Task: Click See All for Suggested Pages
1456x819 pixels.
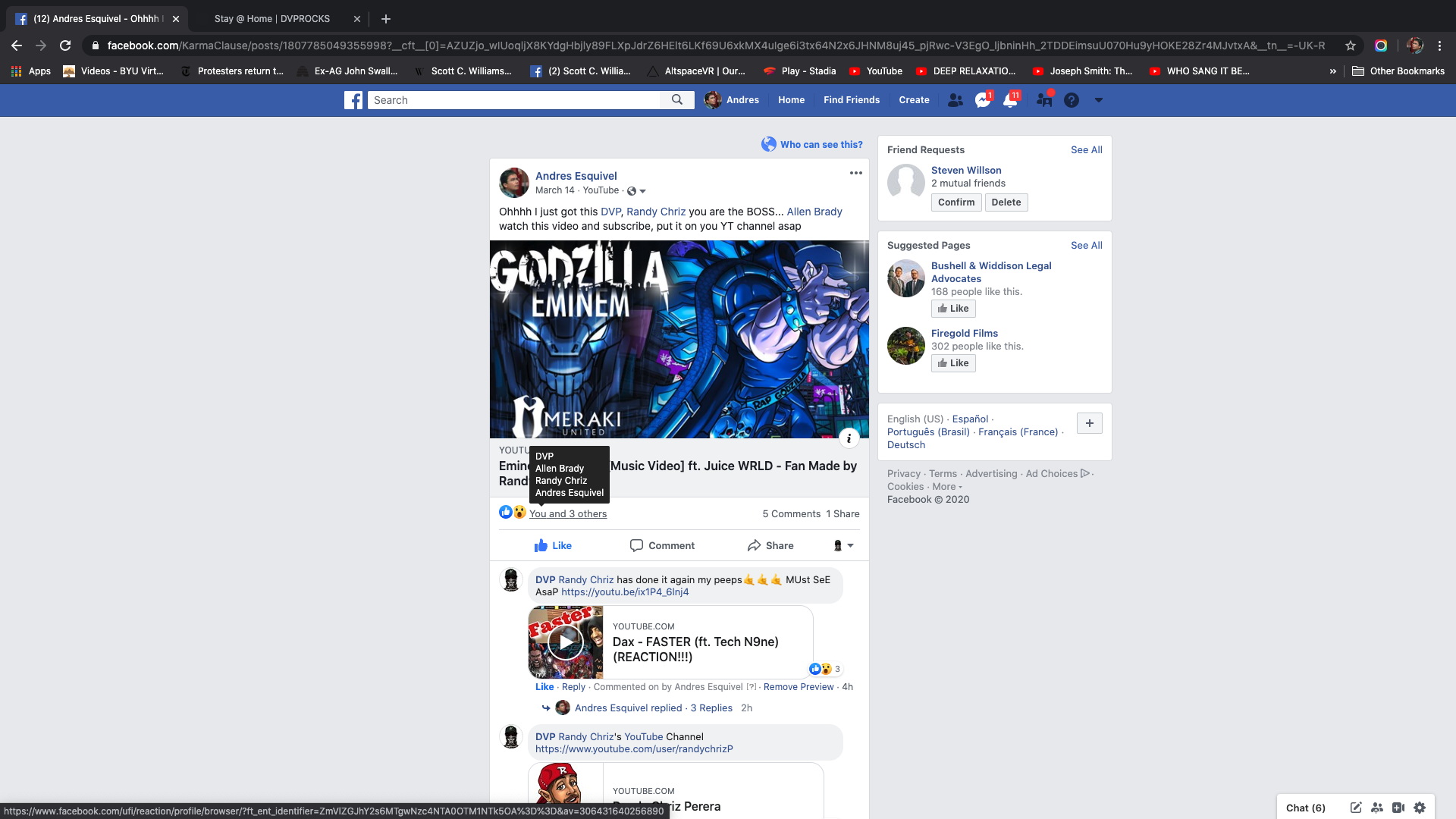Action: pos(1087,246)
